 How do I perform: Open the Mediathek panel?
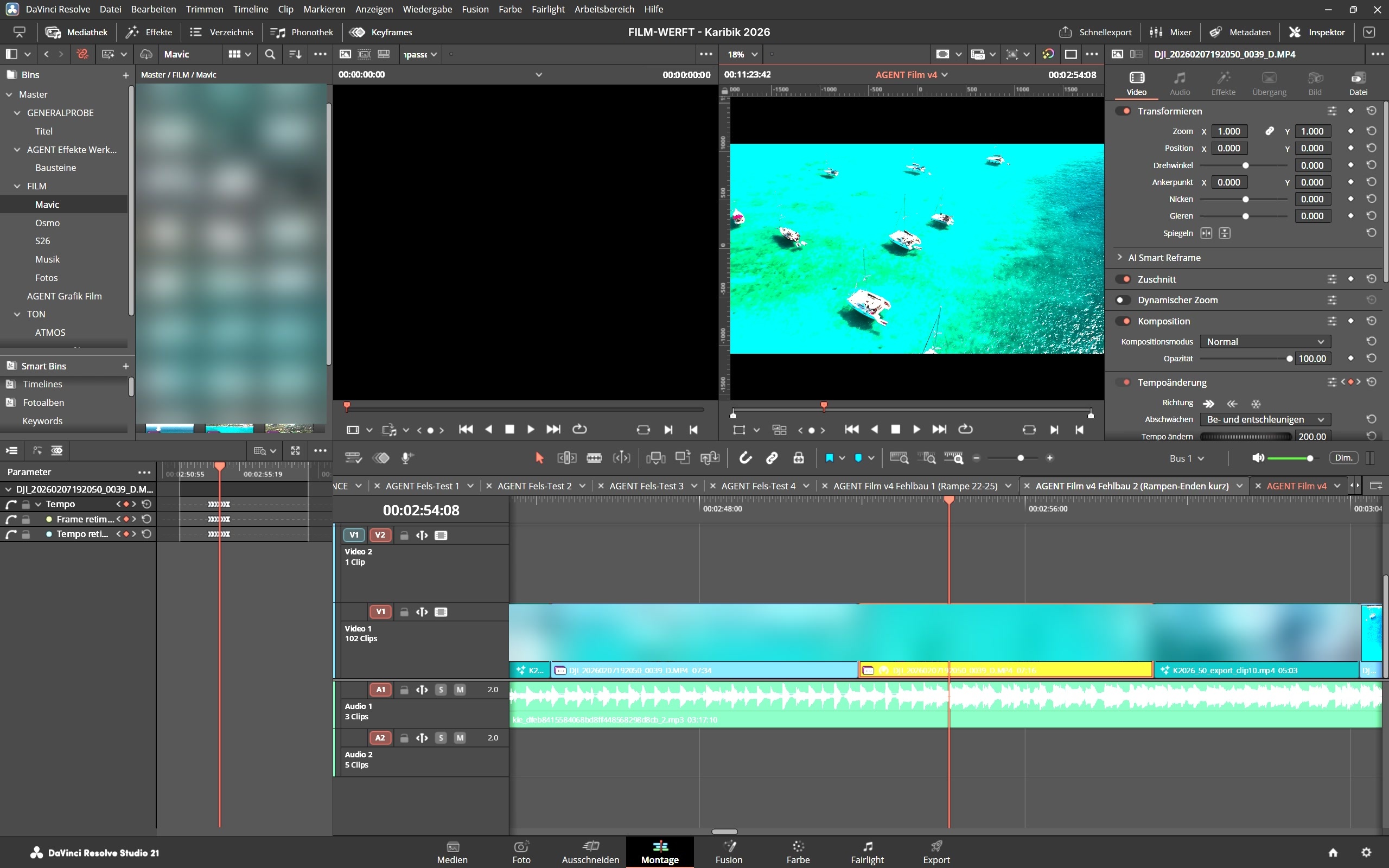click(77, 32)
